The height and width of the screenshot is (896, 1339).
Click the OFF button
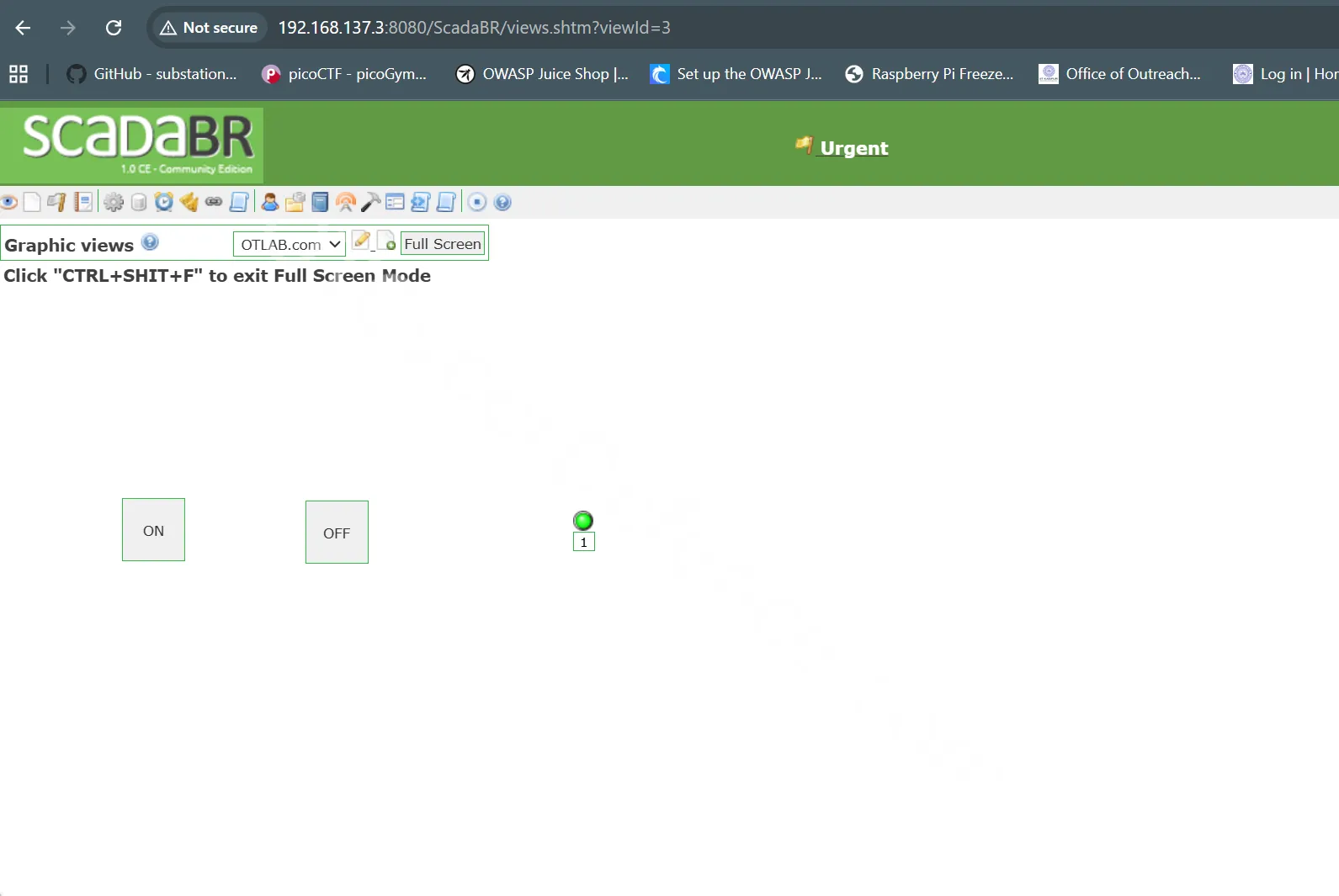[337, 533]
